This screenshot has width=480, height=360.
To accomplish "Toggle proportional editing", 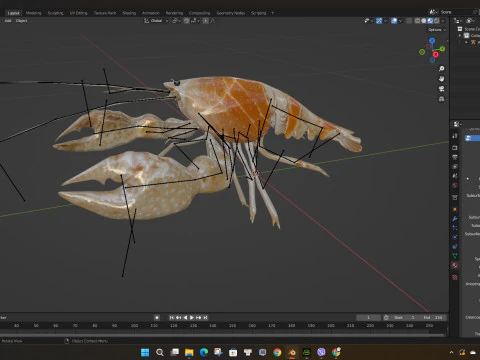I will [x=206, y=21].
